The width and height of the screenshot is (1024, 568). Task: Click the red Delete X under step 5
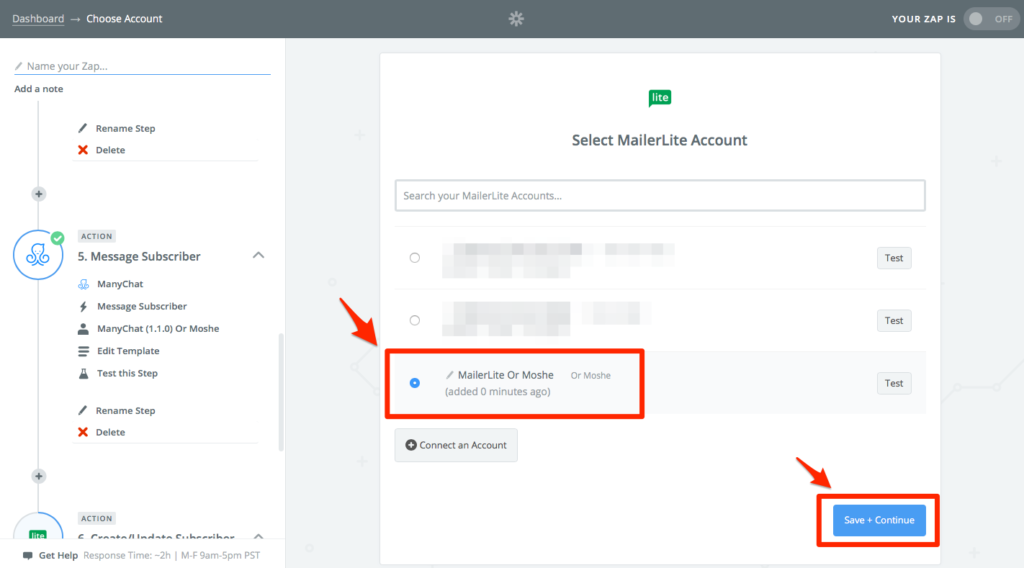(82, 432)
